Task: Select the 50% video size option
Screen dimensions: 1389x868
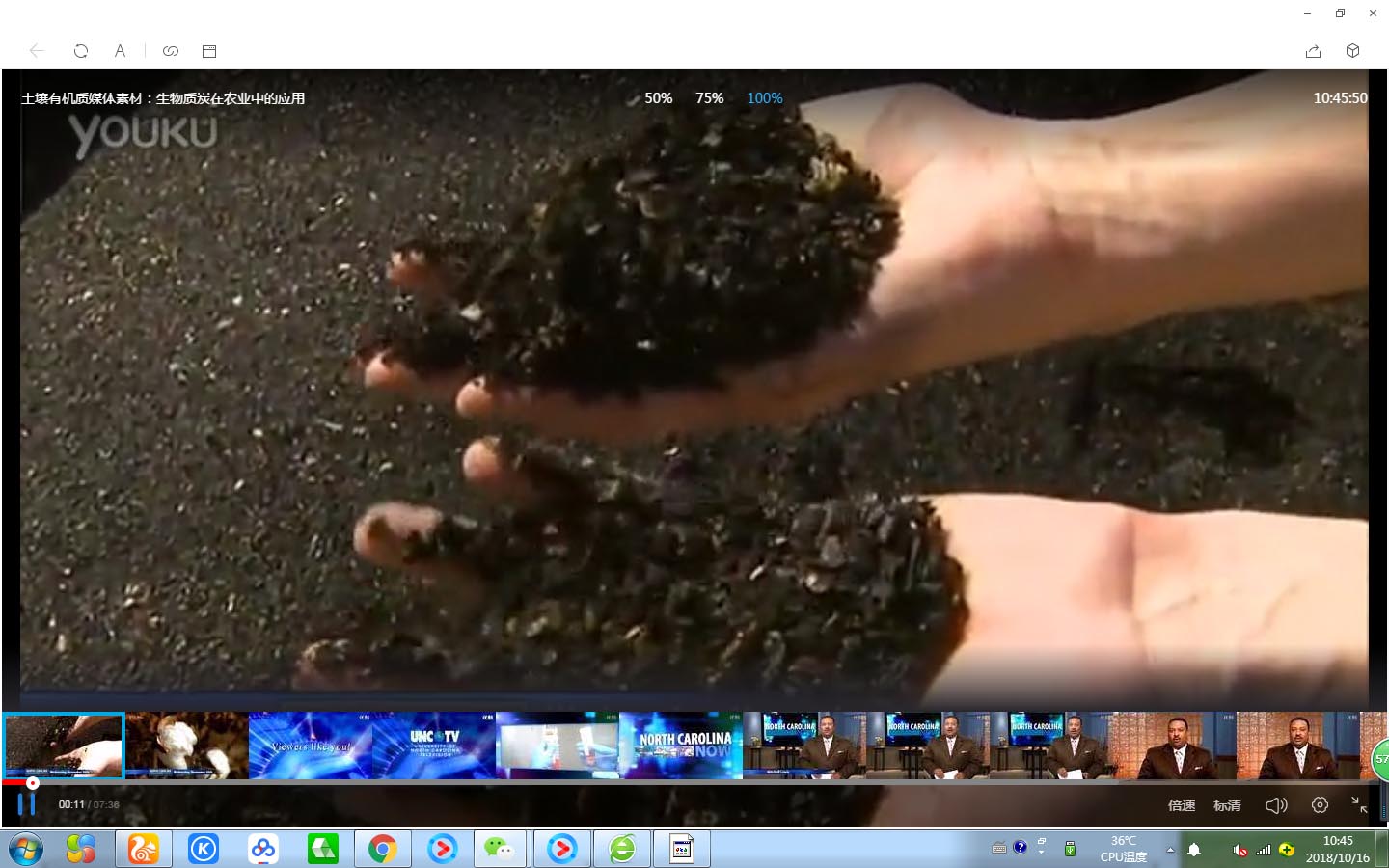Action: (658, 98)
